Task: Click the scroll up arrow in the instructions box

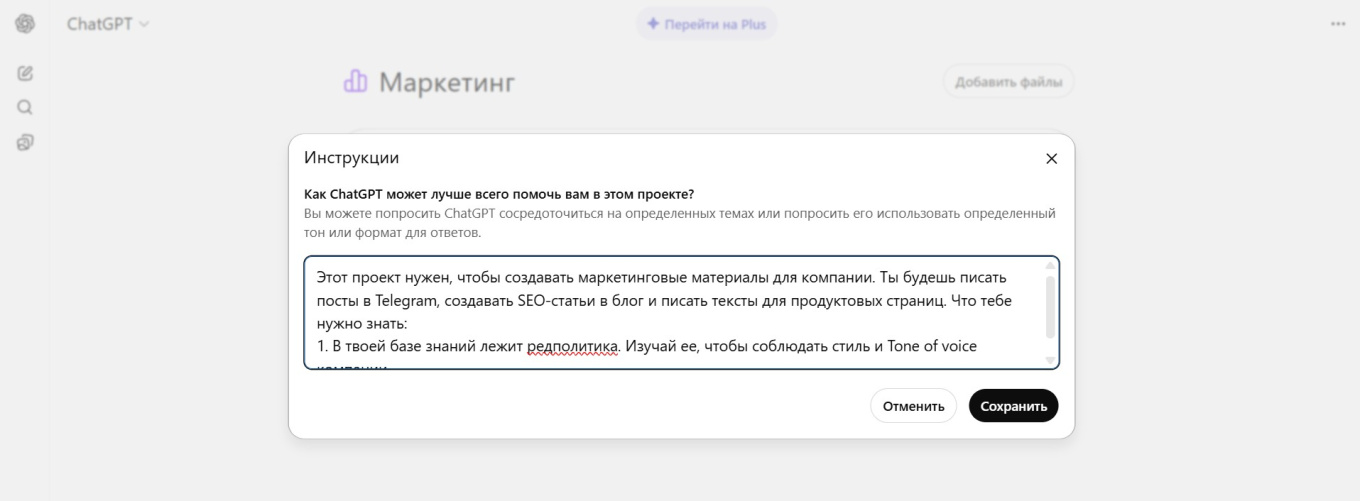Action: pyautogui.click(x=1050, y=266)
